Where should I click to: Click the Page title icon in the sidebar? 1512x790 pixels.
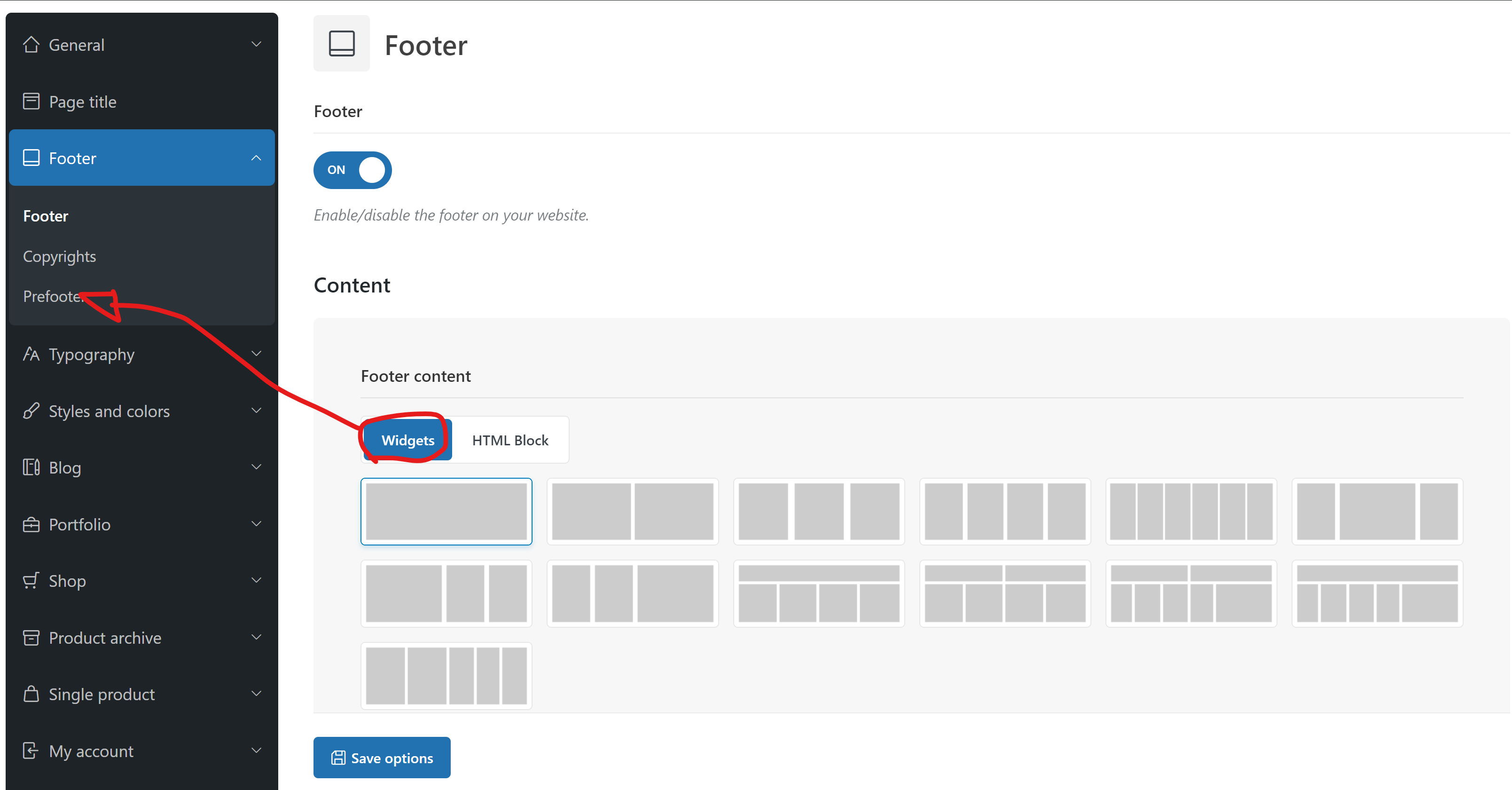point(31,102)
